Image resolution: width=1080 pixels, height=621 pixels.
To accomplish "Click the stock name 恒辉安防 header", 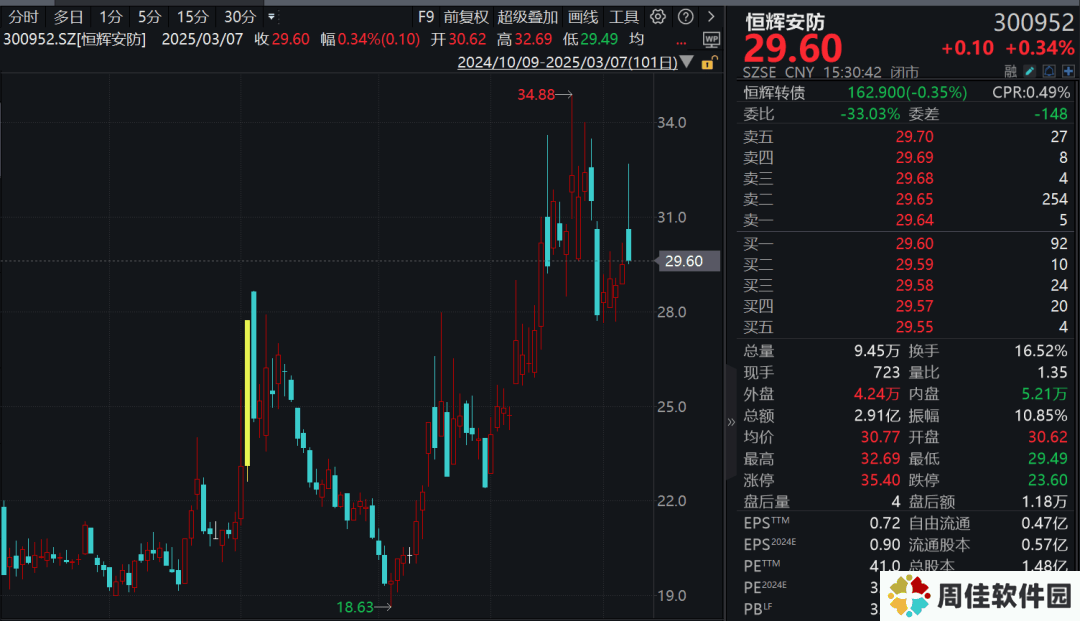I will point(785,22).
